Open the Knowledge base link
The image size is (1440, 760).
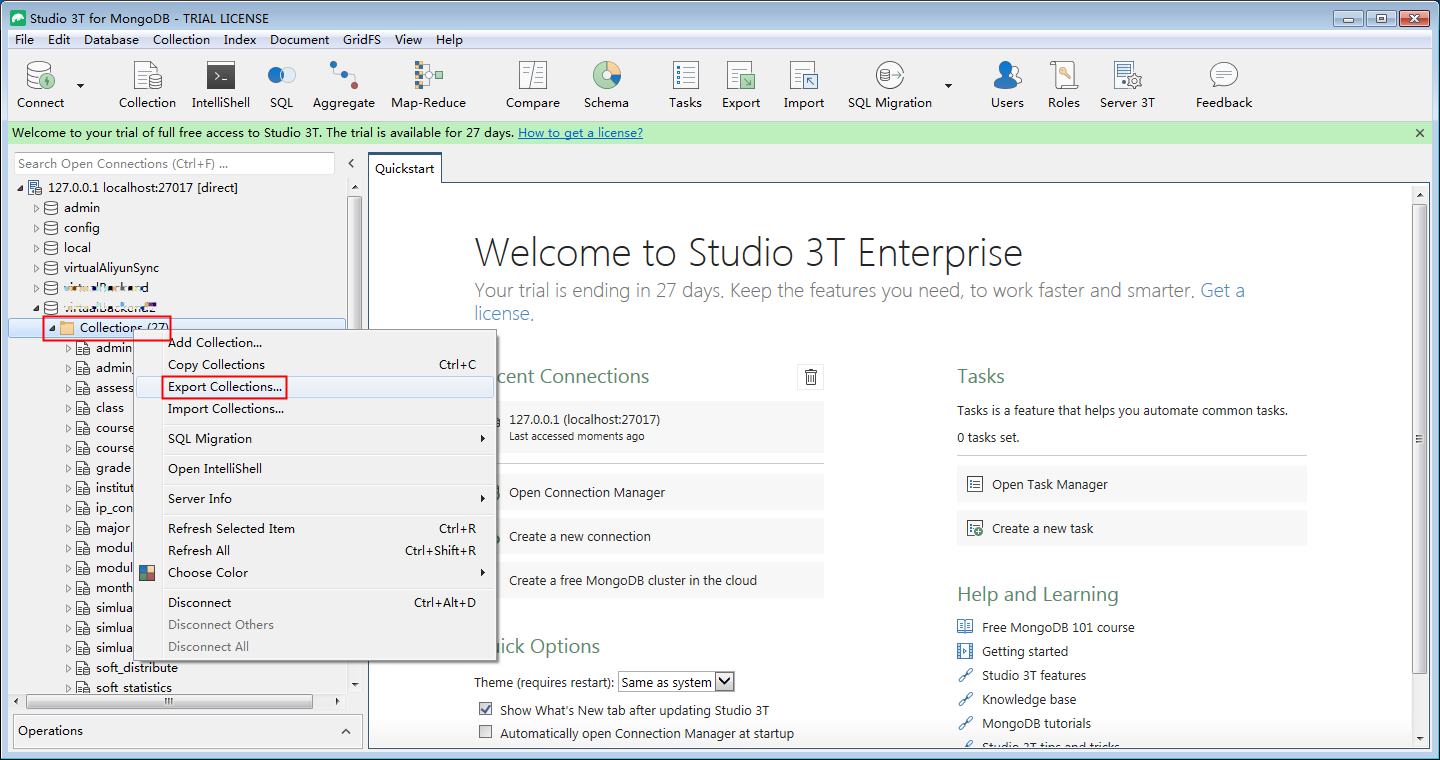coord(1029,699)
